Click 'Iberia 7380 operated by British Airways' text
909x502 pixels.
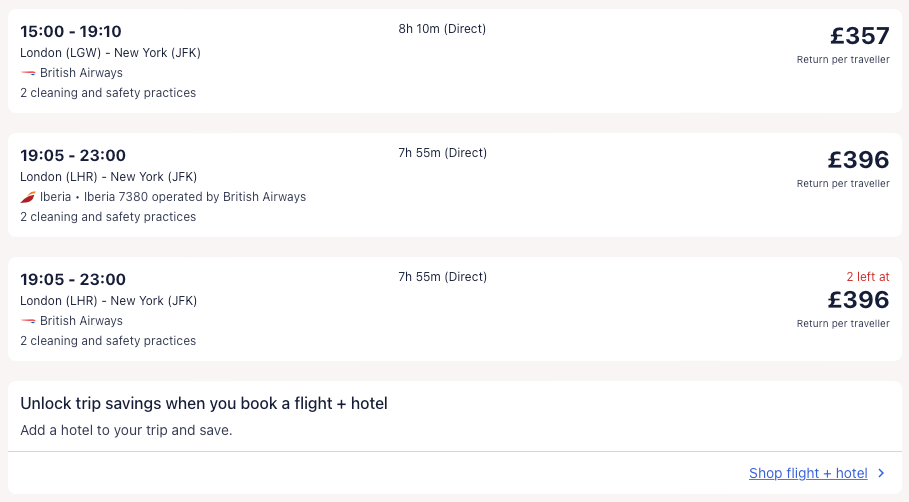click(195, 197)
